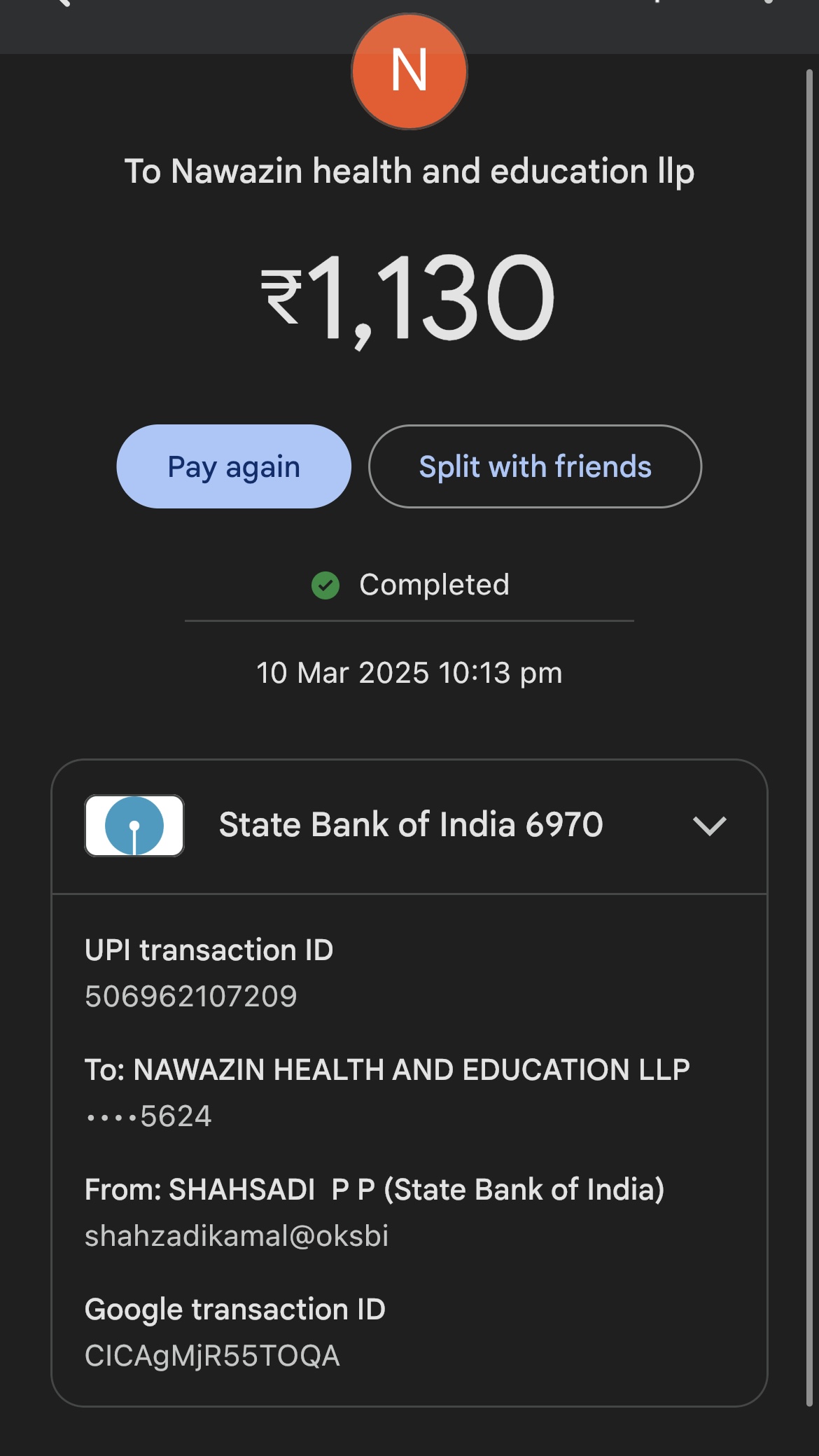Tap the "From: SHAHSADI P P" sender line
The height and width of the screenshot is (1456, 819).
coord(374,1190)
